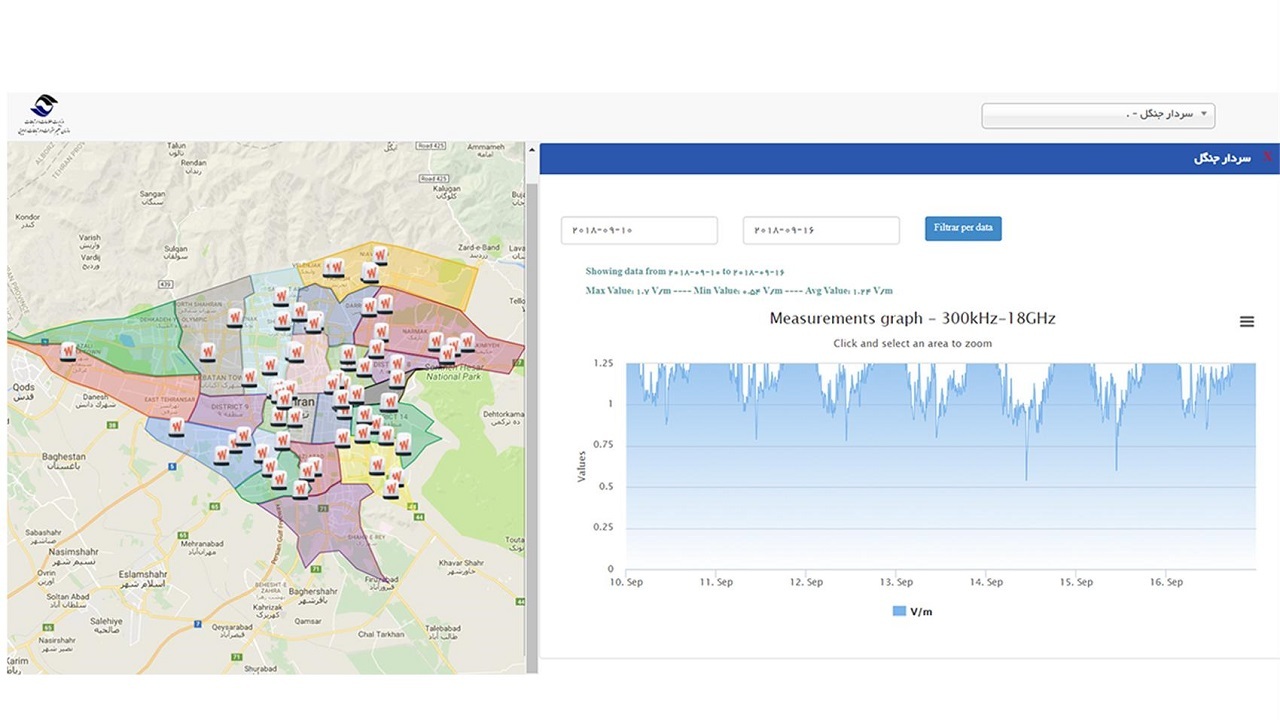Close the station panel with red X
The image size is (1280, 720).
tap(1267, 158)
